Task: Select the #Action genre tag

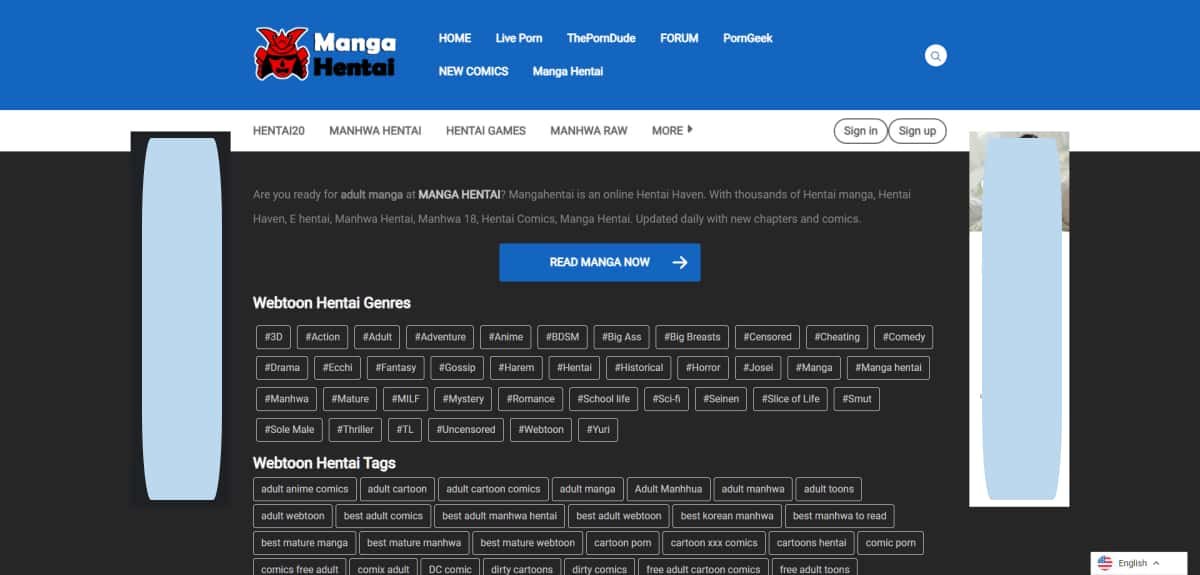Action: (x=323, y=337)
